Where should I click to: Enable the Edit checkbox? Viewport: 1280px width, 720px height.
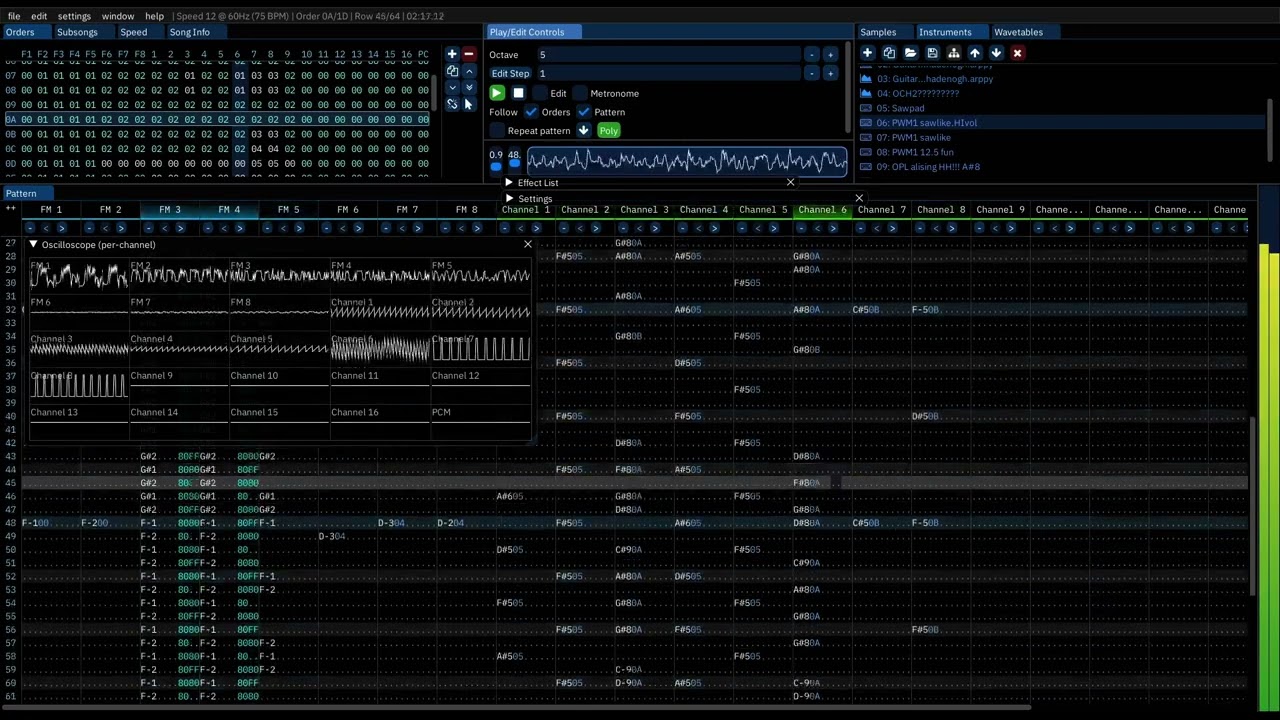[x=541, y=93]
